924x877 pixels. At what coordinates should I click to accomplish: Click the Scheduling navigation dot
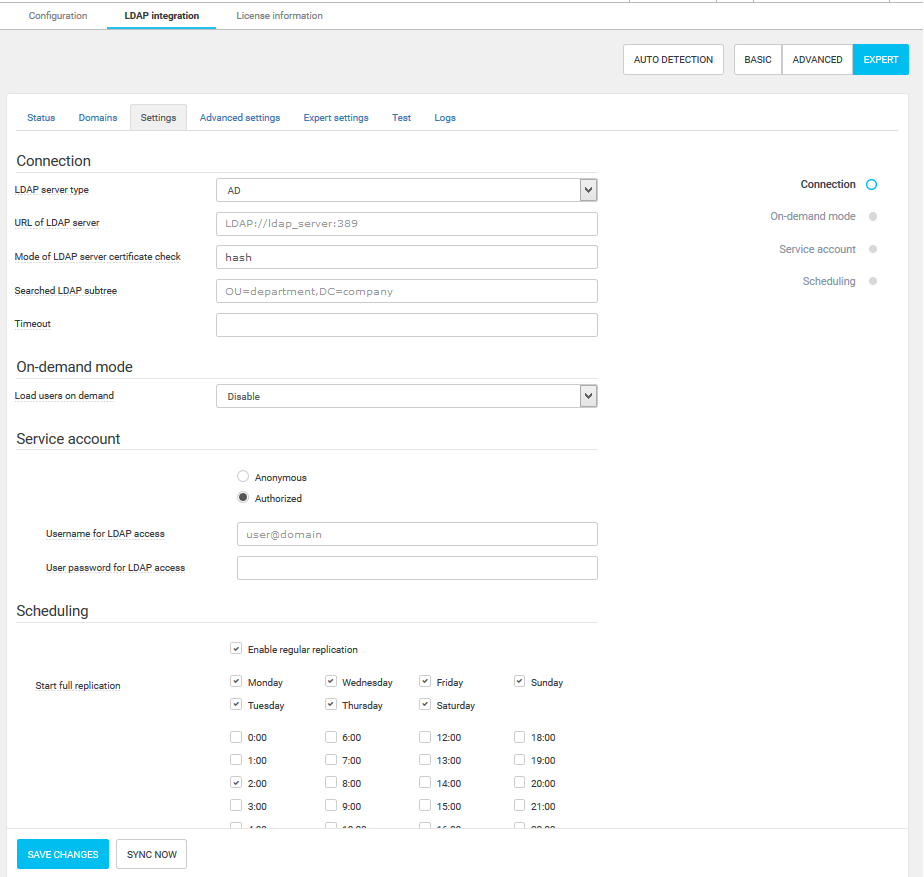click(x=873, y=282)
